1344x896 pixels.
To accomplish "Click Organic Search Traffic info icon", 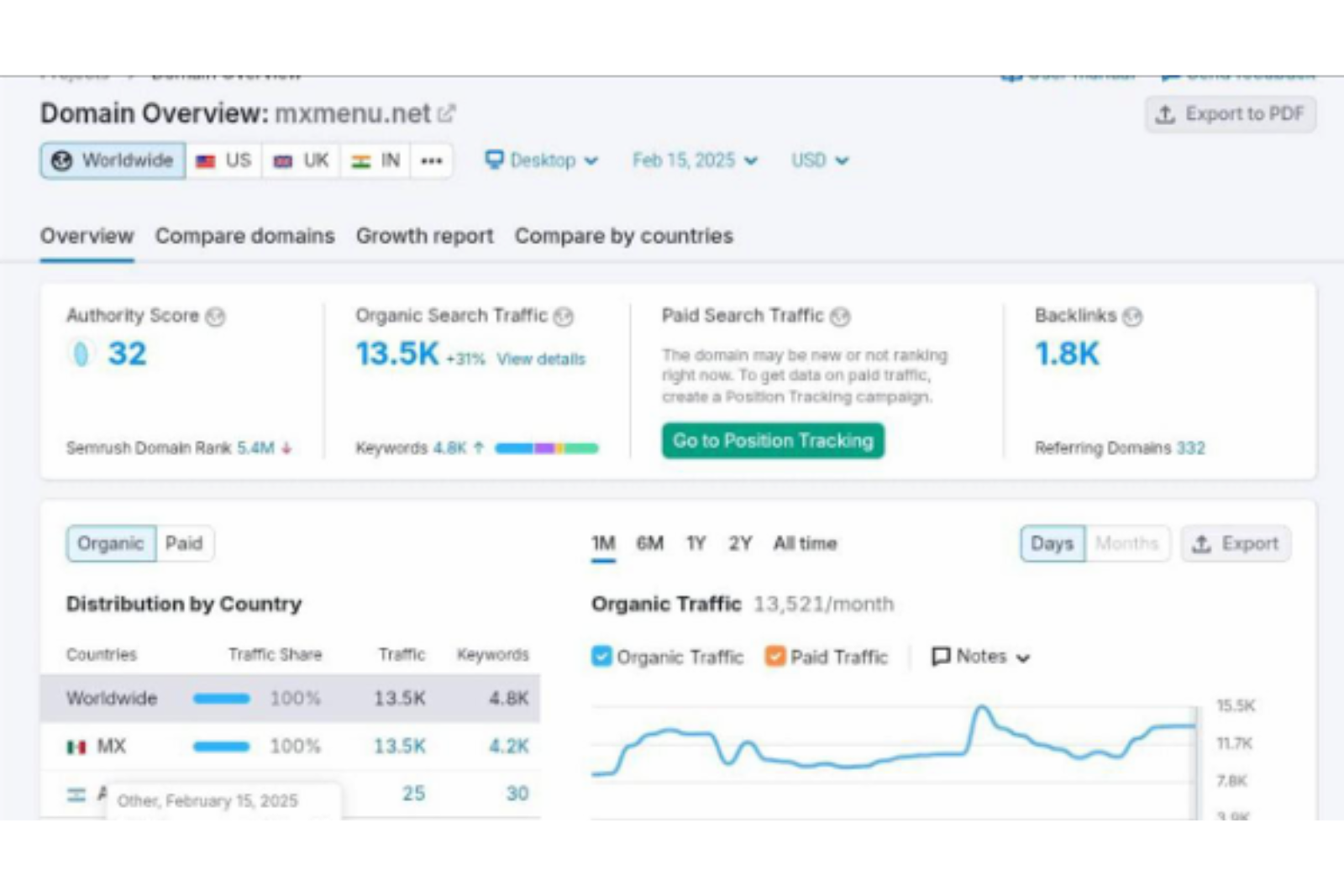I will pyautogui.click(x=564, y=317).
